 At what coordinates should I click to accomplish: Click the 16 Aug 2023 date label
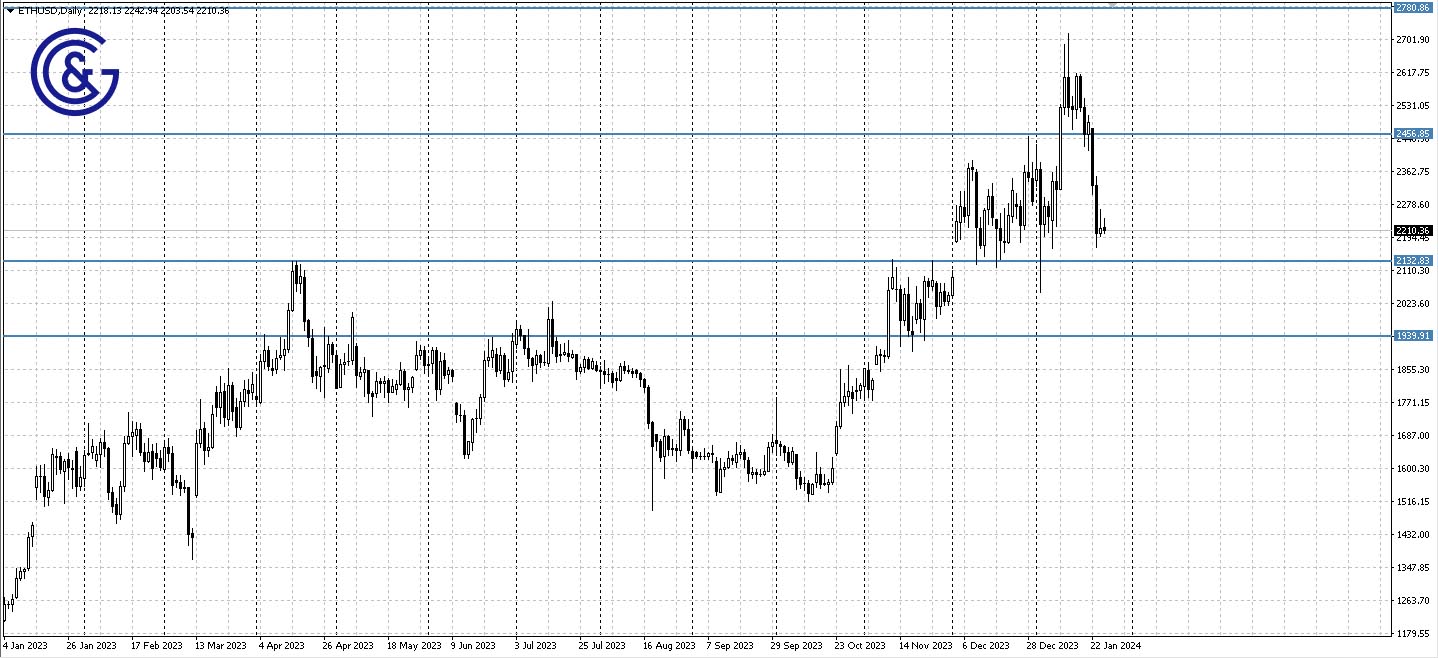pyautogui.click(x=669, y=646)
